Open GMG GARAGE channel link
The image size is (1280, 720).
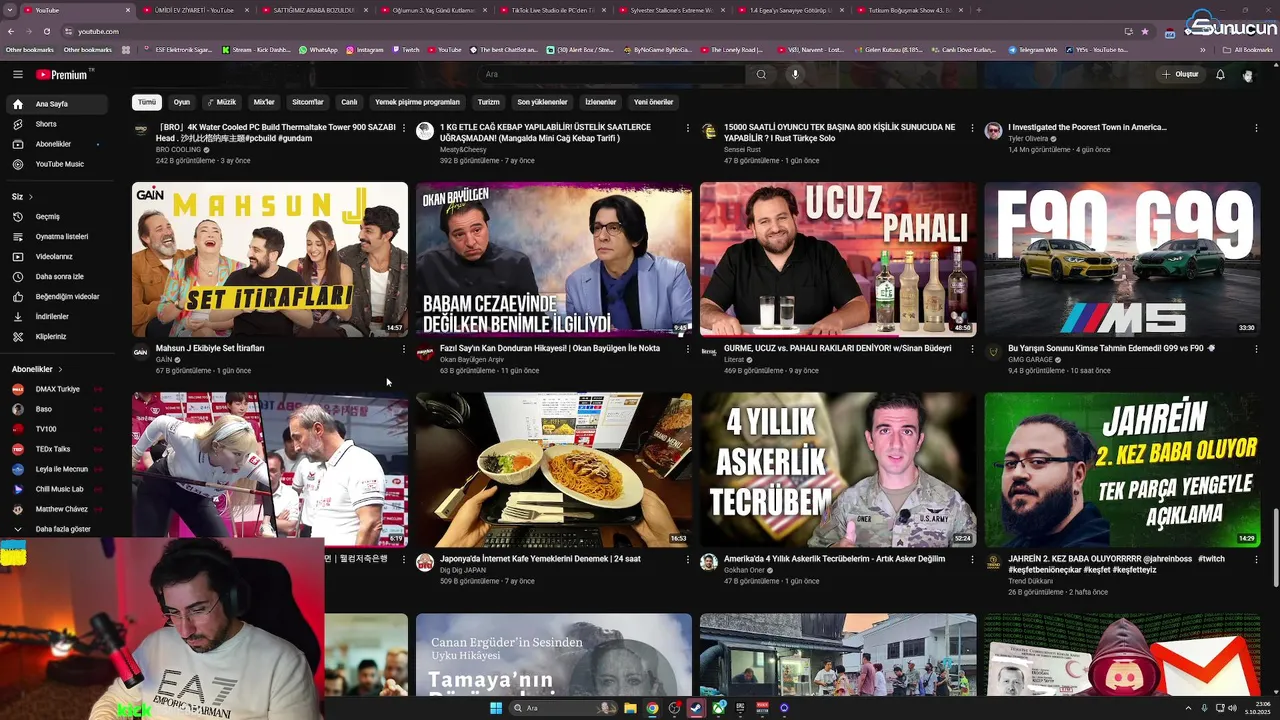1030,360
